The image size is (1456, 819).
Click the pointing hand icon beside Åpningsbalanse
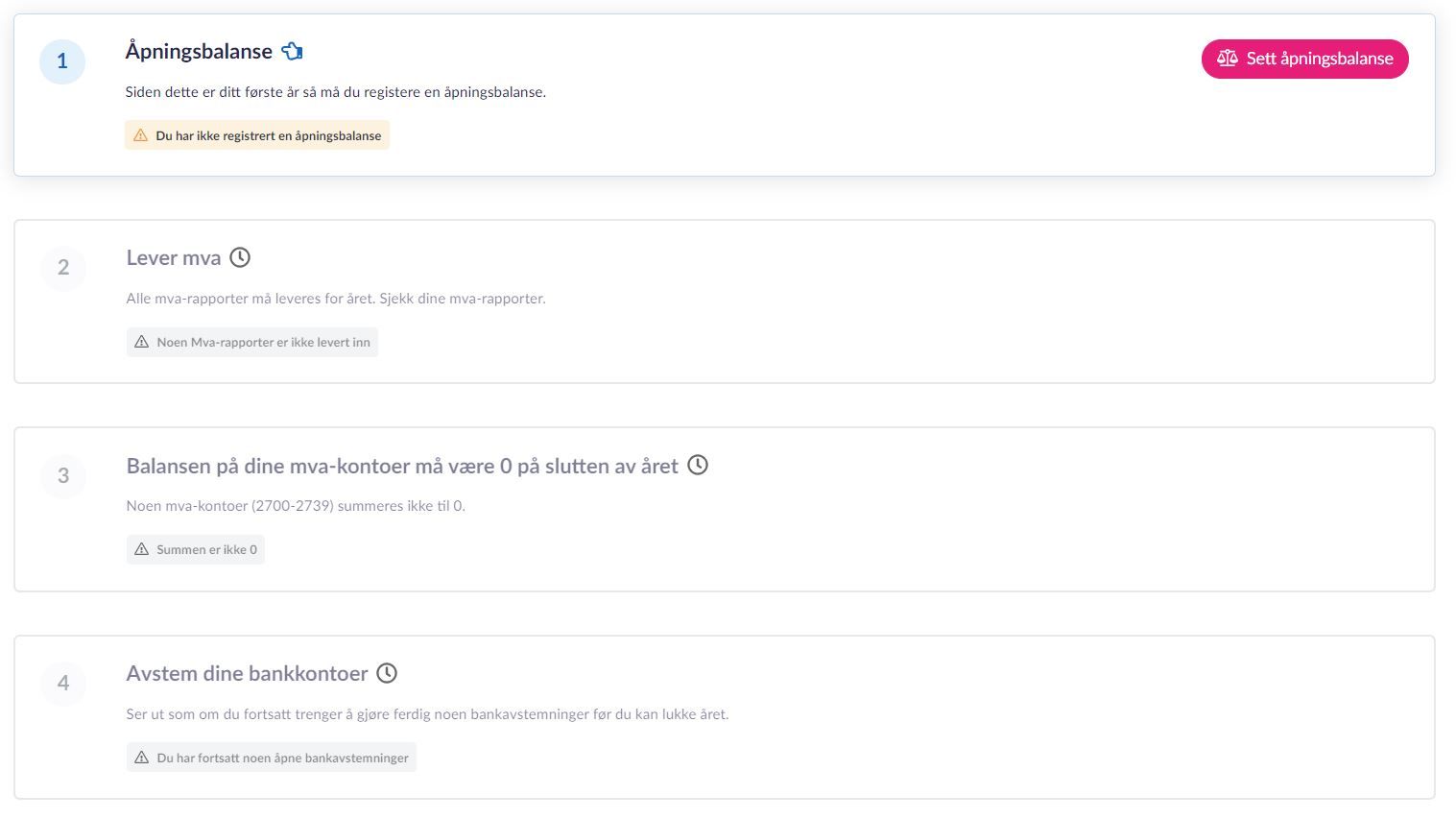tap(292, 52)
